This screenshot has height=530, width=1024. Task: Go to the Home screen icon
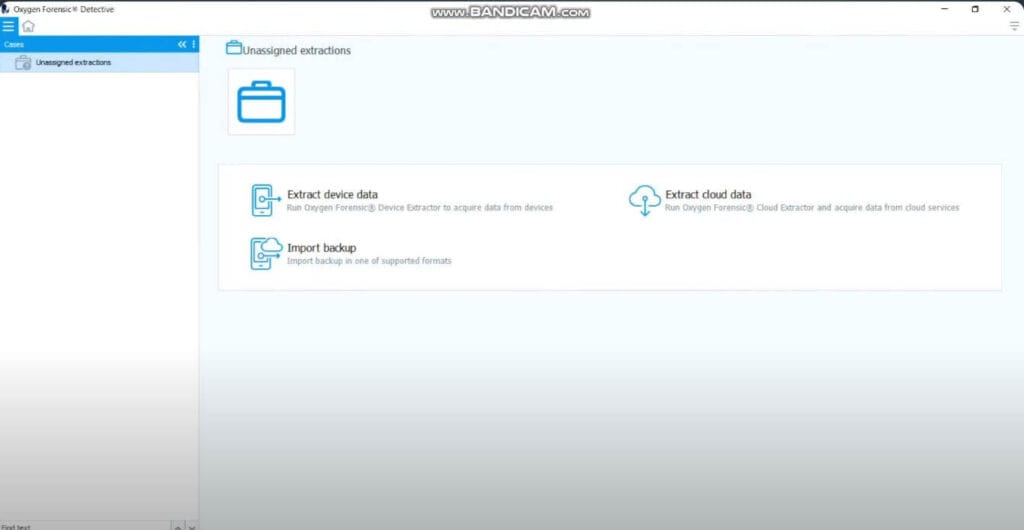pos(28,26)
